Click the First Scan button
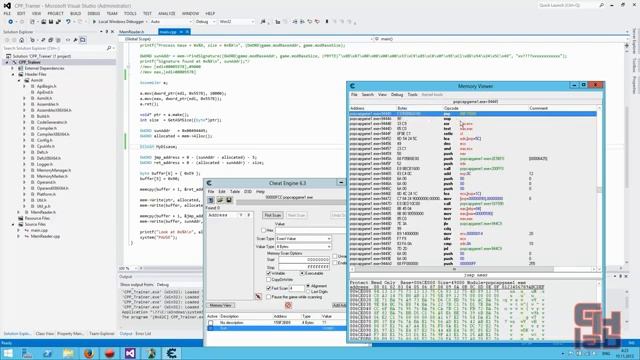Screen dimensions: 640x360 (273, 215)
